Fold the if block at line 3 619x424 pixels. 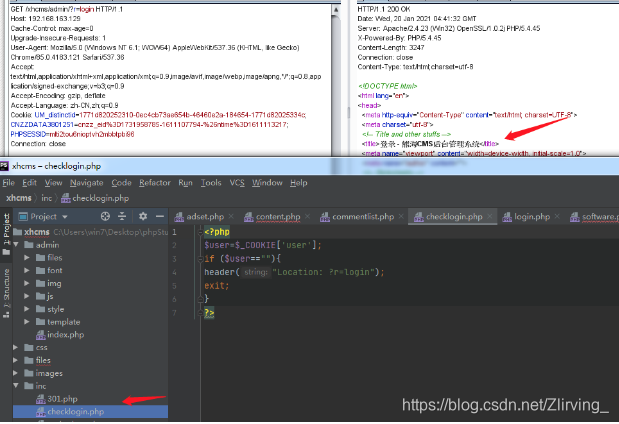pos(200,259)
